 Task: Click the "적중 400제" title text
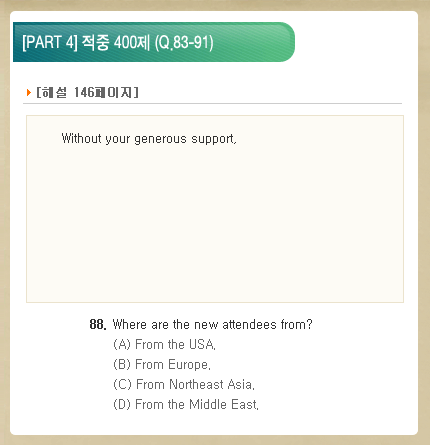click(116, 42)
